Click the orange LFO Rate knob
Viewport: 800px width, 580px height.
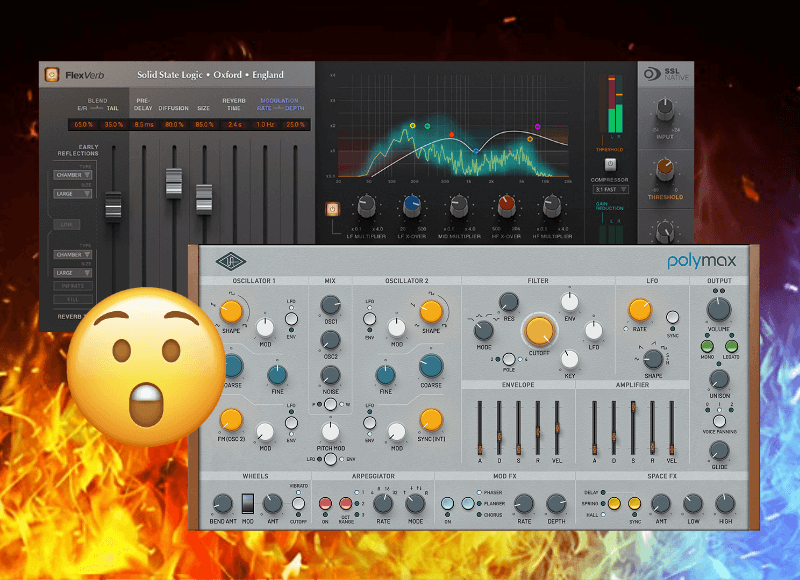639,310
